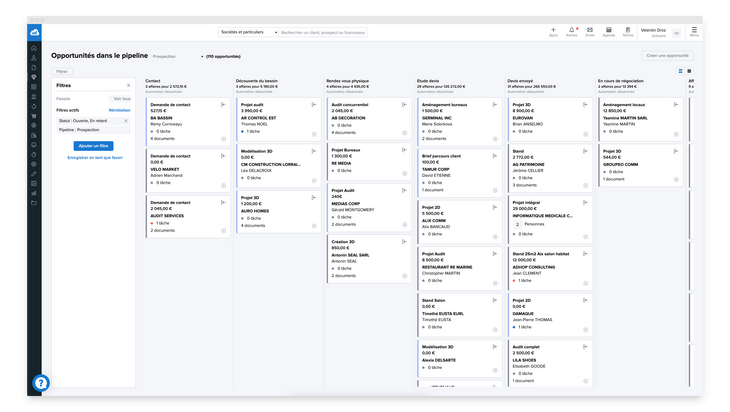730x412 pixels.
Task: Click the move arrow icon on VELO MARKET card
Action: 223,156
